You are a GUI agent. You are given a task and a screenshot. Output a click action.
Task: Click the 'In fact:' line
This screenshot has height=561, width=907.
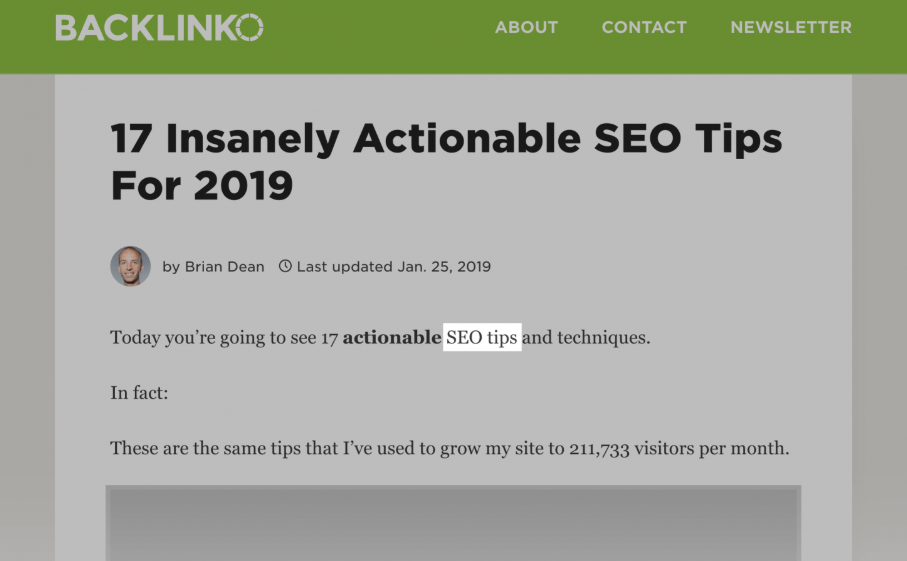[139, 393]
